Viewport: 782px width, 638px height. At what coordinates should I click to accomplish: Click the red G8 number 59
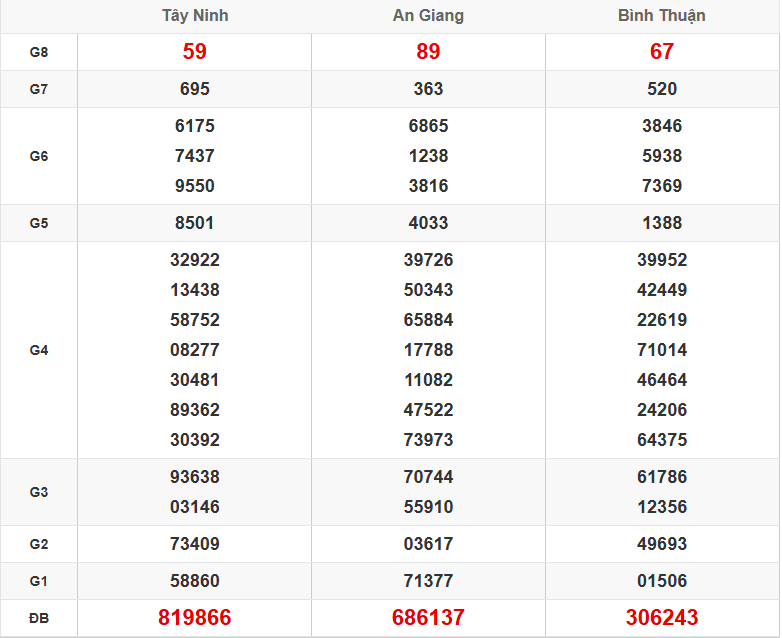point(194,52)
